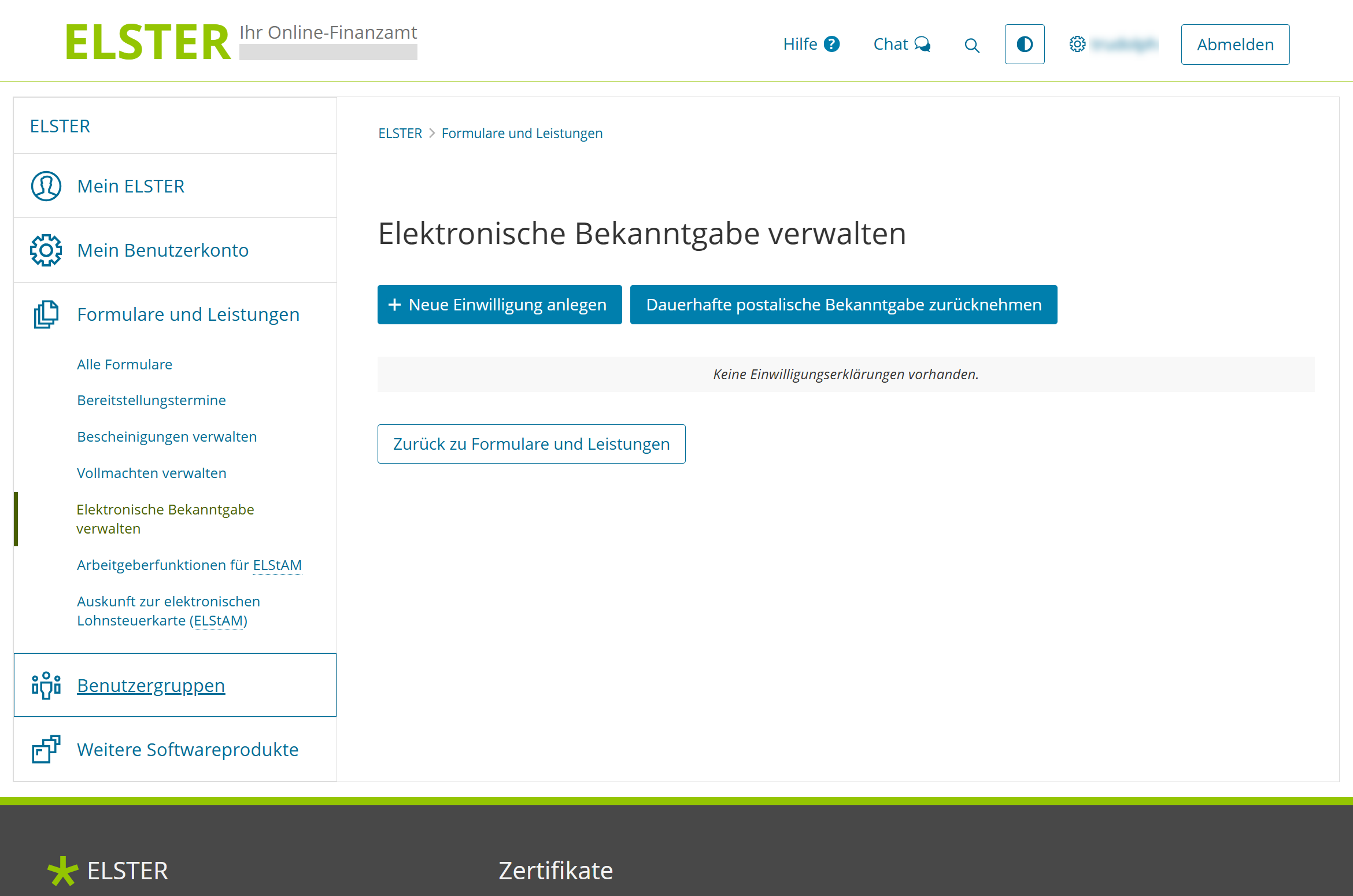Open the Chat speech bubble icon

(x=922, y=45)
